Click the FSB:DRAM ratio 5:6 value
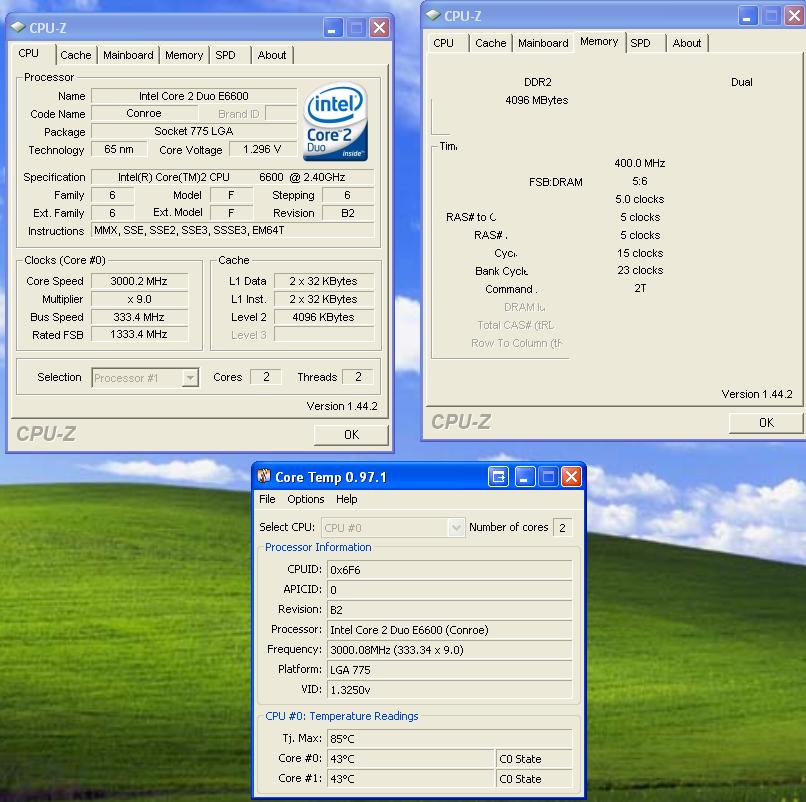This screenshot has width=806, height=802. (x=640, y=181)
